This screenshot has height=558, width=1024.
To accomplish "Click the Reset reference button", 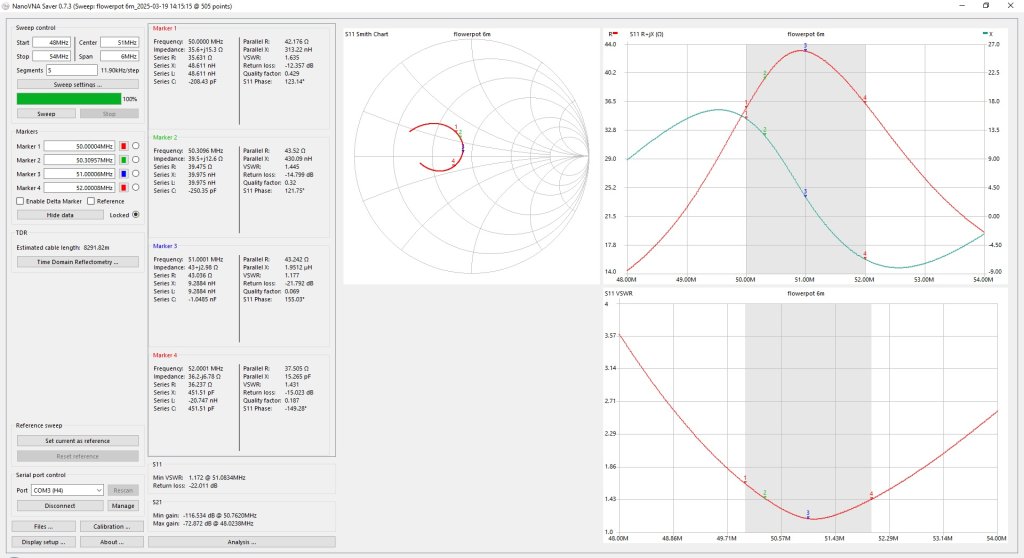I will [78, 456].
